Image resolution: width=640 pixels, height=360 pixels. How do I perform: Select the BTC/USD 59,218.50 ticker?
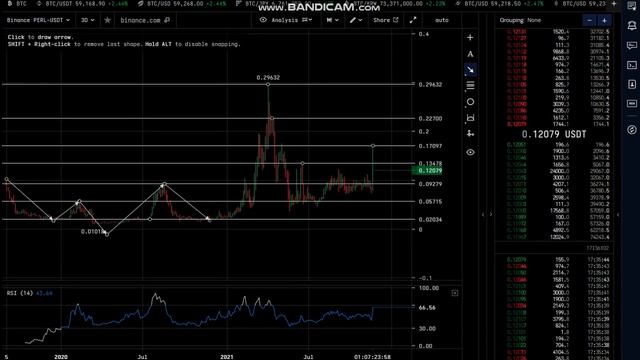500,4
